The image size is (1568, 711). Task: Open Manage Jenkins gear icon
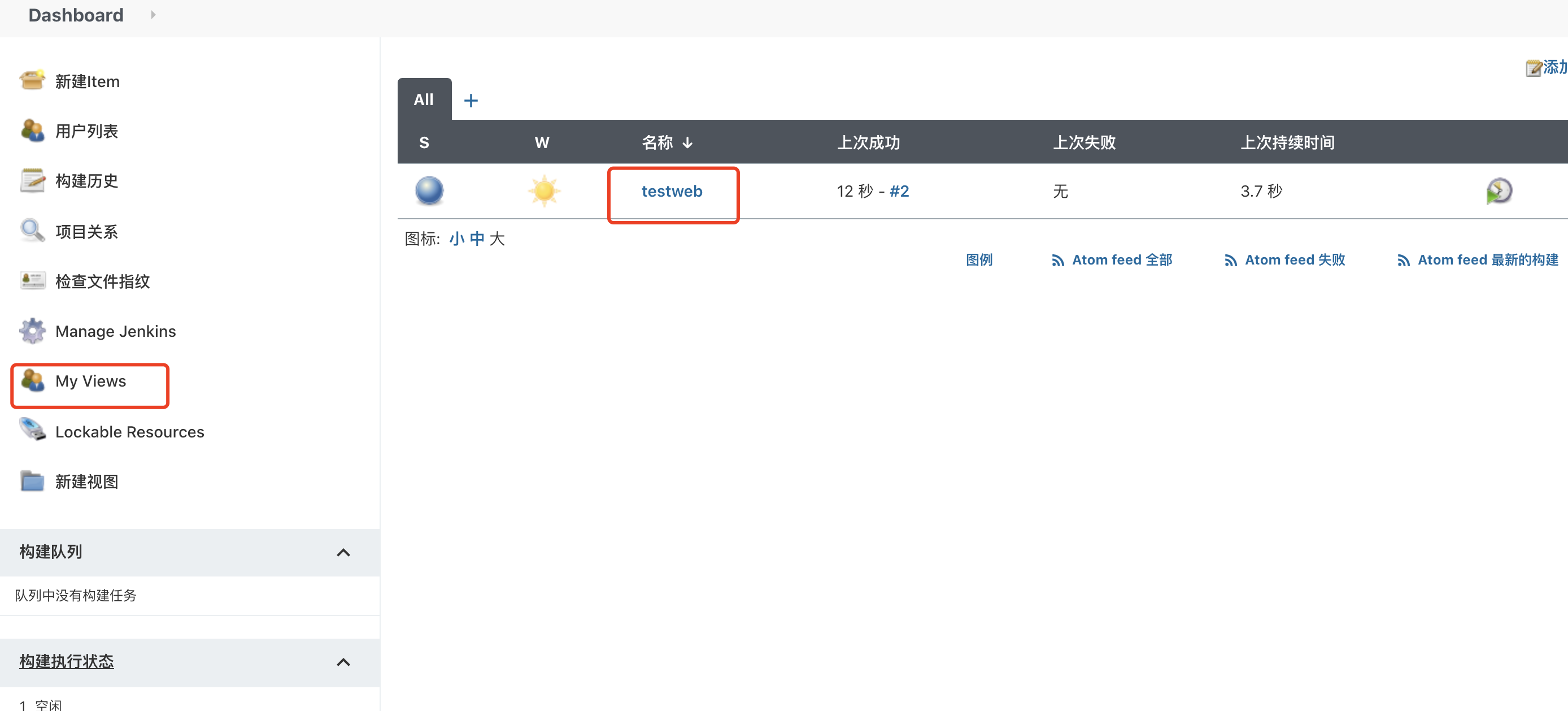pyautogui.click(x=32, y=331)
